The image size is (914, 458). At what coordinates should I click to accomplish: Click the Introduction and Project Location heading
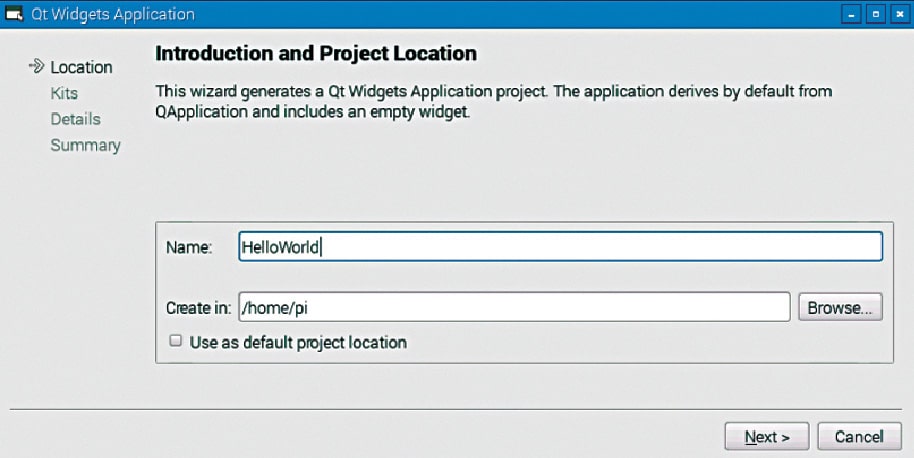point(316,52)
